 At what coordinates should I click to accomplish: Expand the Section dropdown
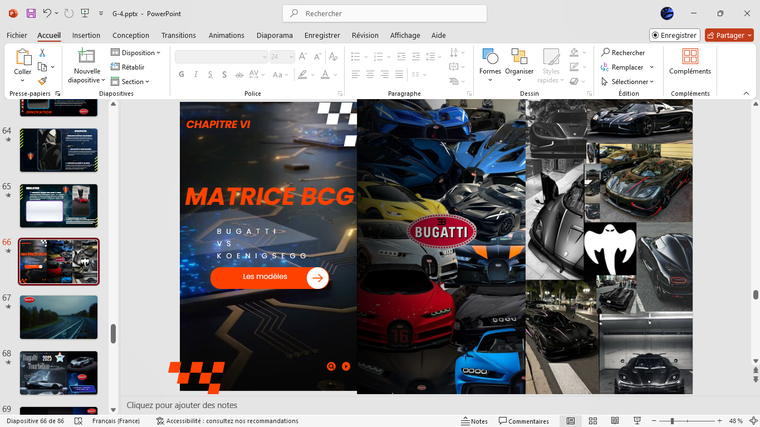tap(134, 82)
